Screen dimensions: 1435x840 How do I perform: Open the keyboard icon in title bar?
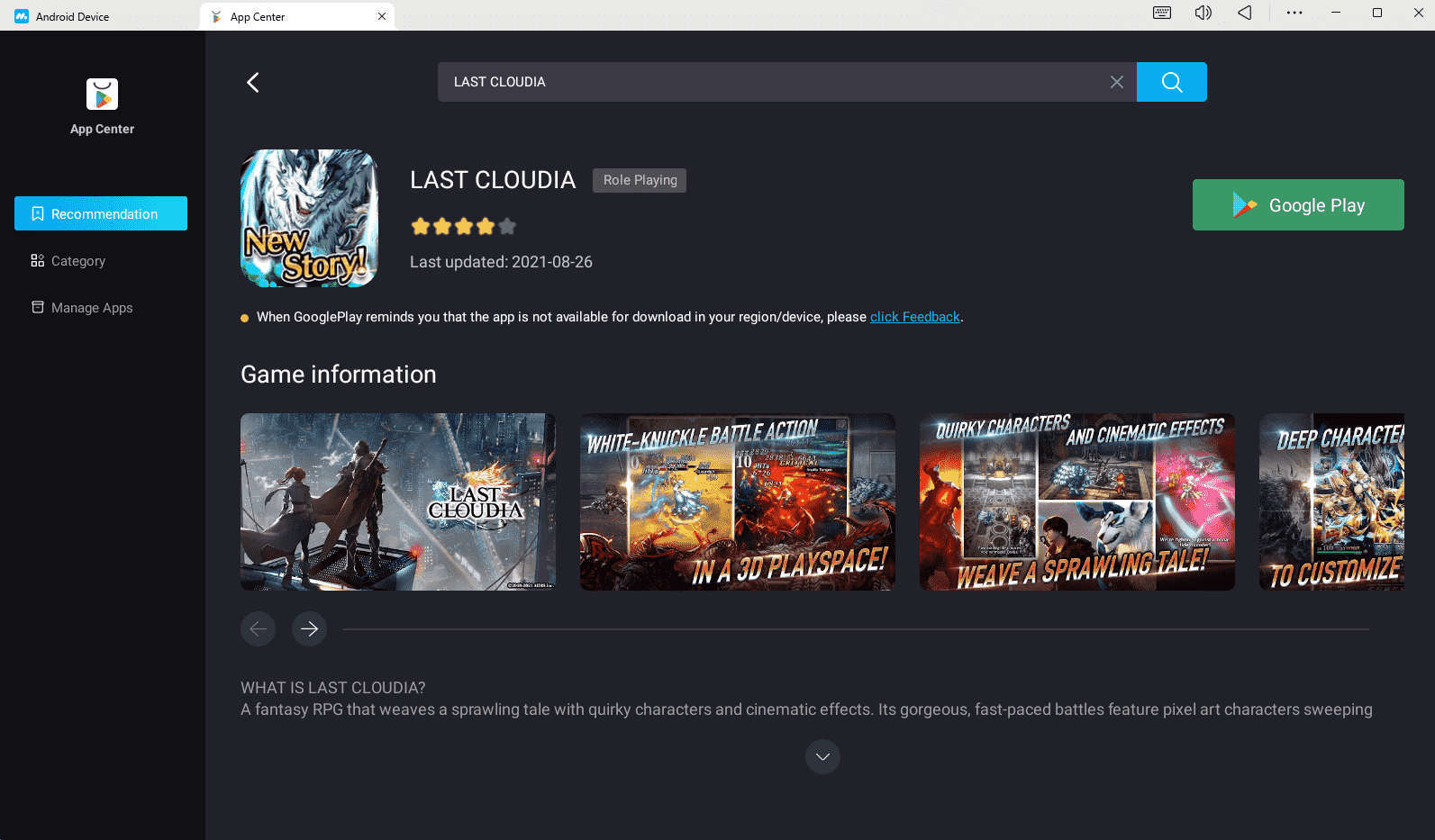1162,13
